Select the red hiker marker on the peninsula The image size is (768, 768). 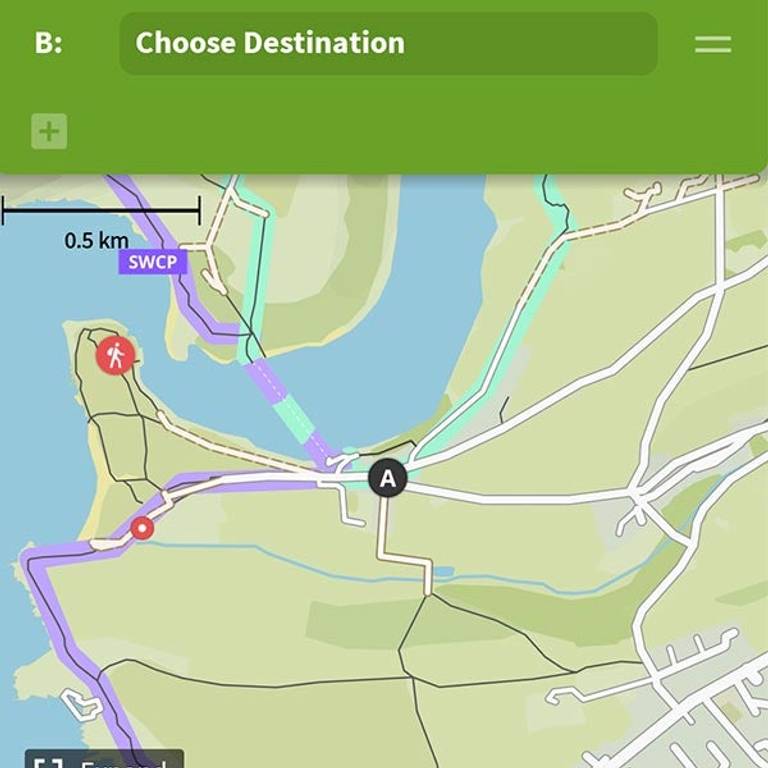(x=115, y=355)
